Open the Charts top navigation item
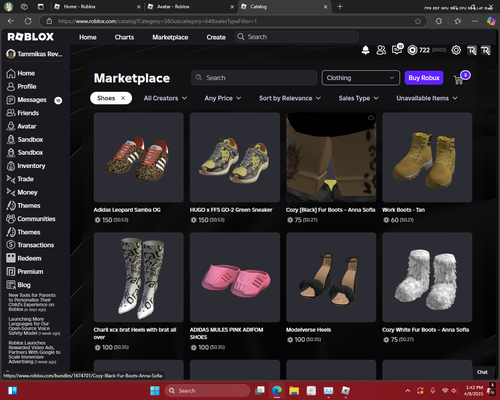This screenshot has height=400, width=500. click(124, 37)
